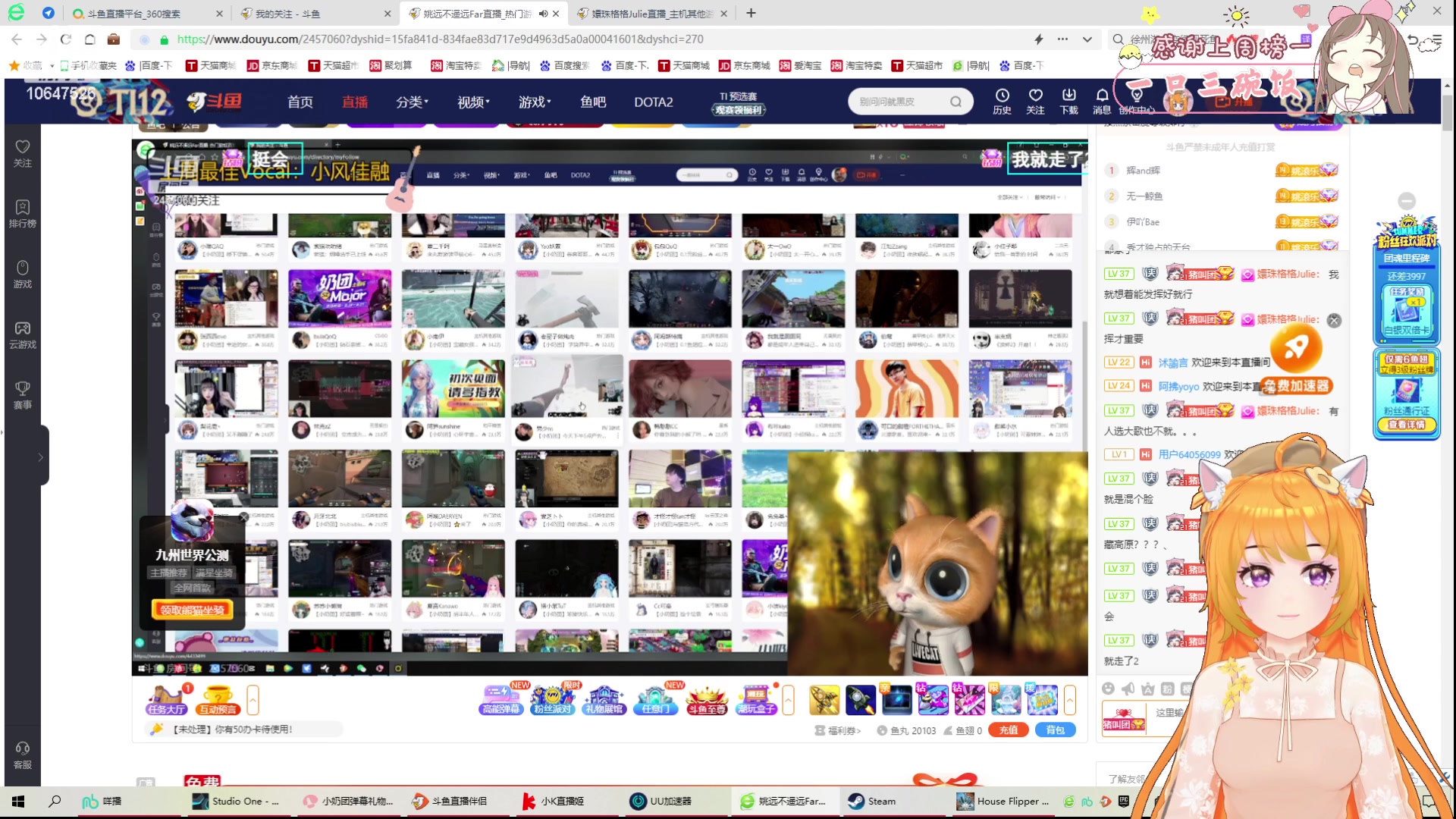Open the 任务大厅 task hall icon

(166, 700)
